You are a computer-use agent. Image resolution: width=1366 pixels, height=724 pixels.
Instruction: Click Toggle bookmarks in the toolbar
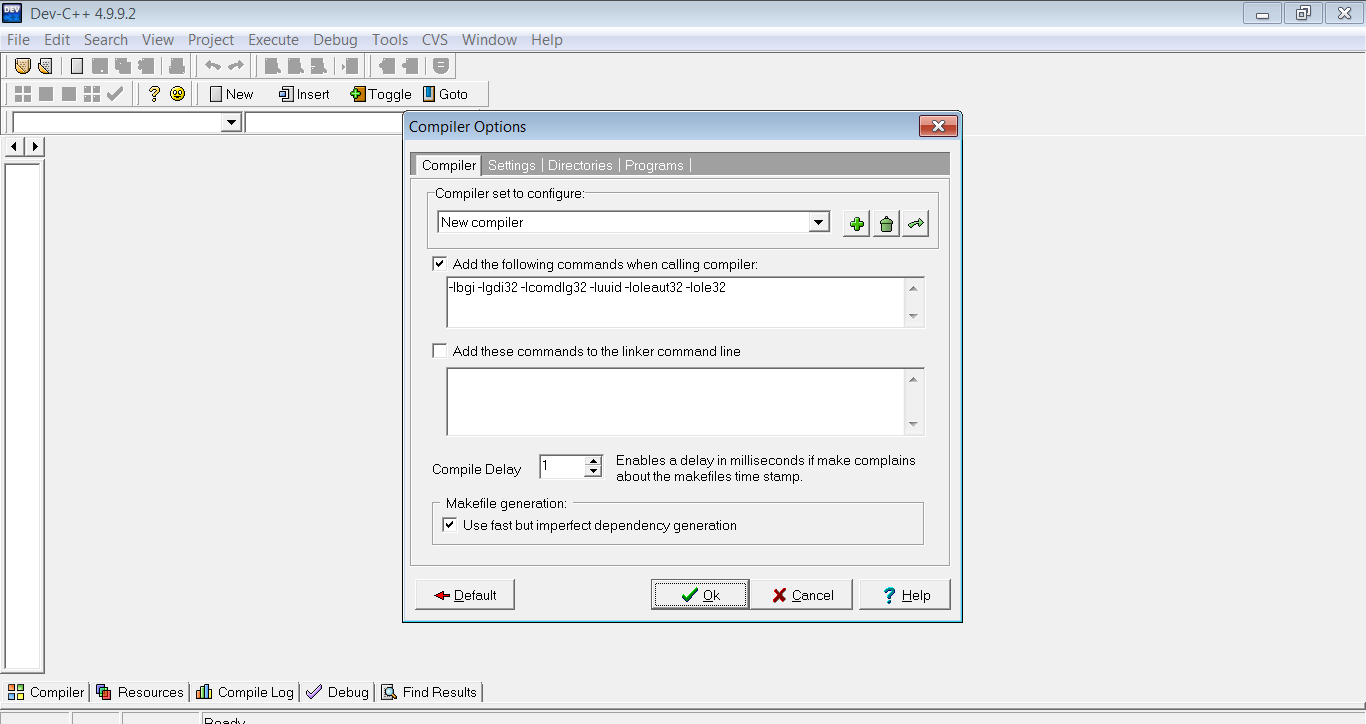click(381, 94)
